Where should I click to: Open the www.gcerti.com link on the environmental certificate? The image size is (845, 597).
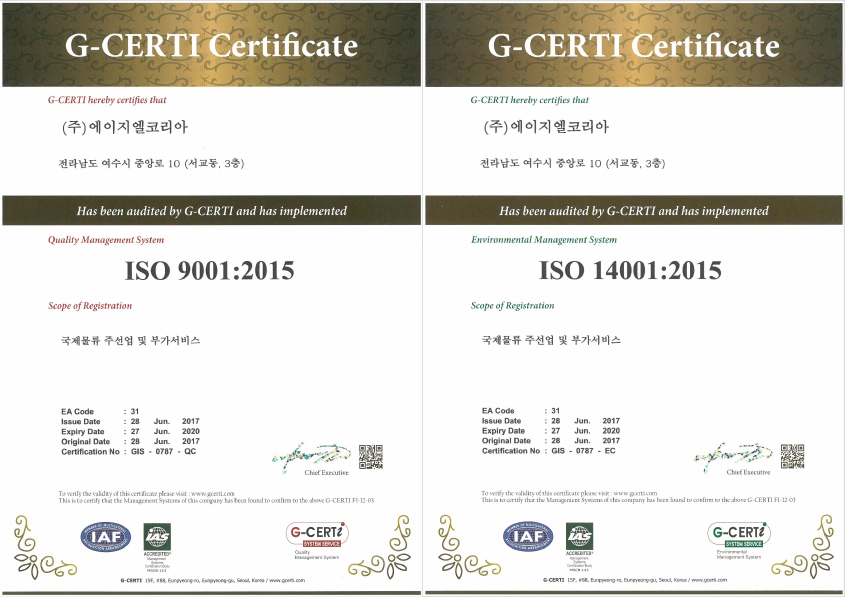(634, 493)
